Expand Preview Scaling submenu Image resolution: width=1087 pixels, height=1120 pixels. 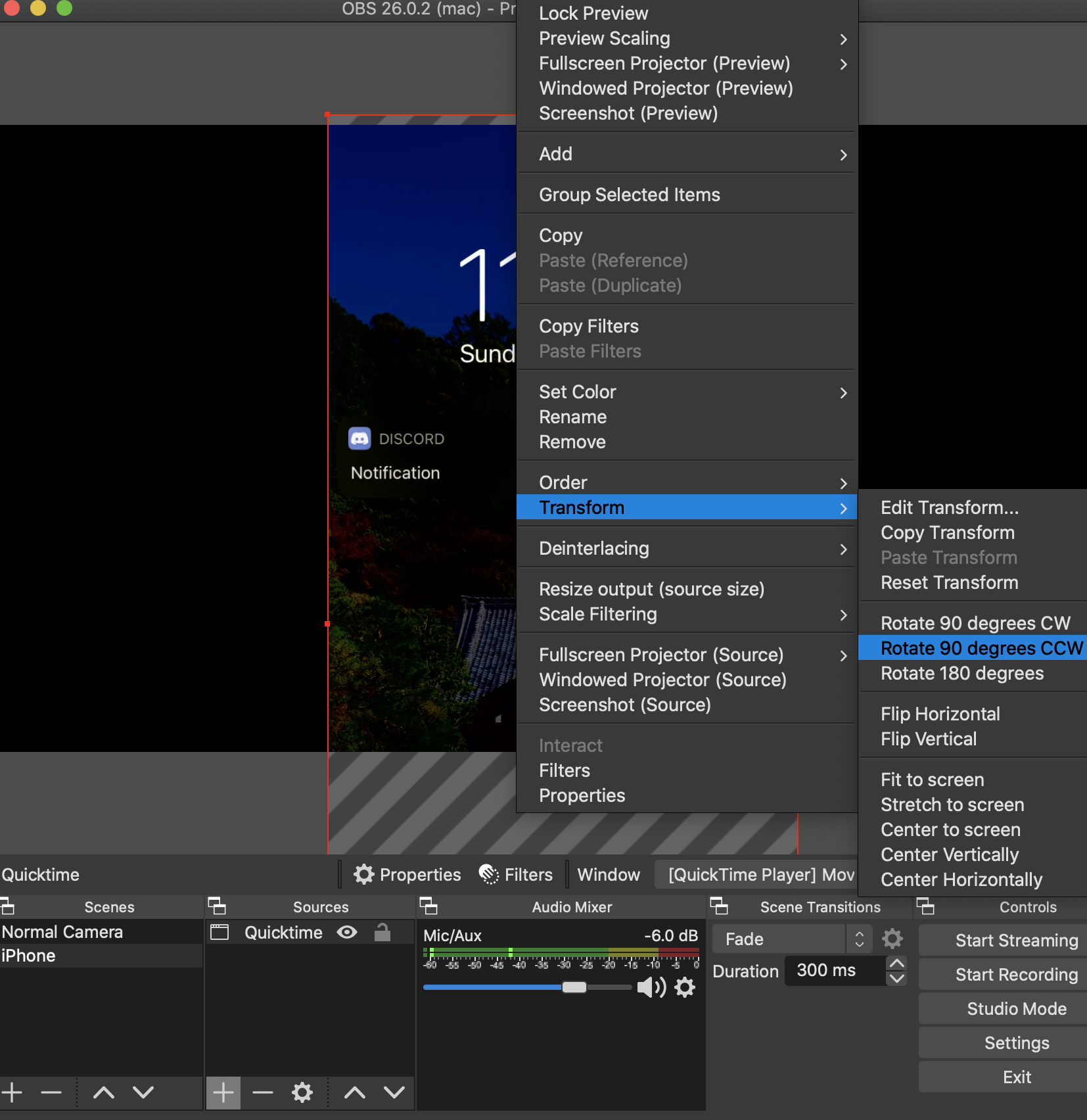[687, 38]
